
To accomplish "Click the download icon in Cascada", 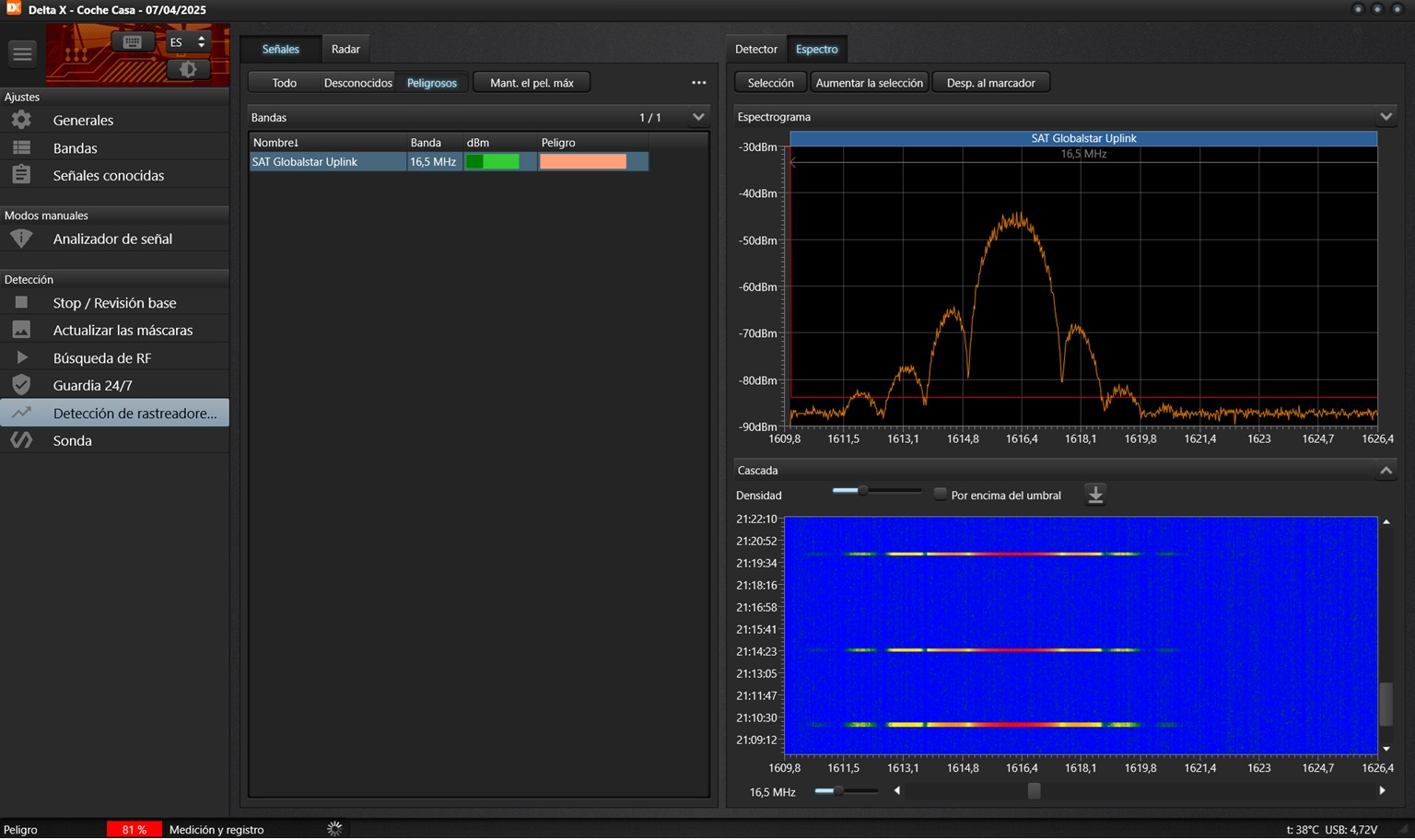I will (1095, 495).
